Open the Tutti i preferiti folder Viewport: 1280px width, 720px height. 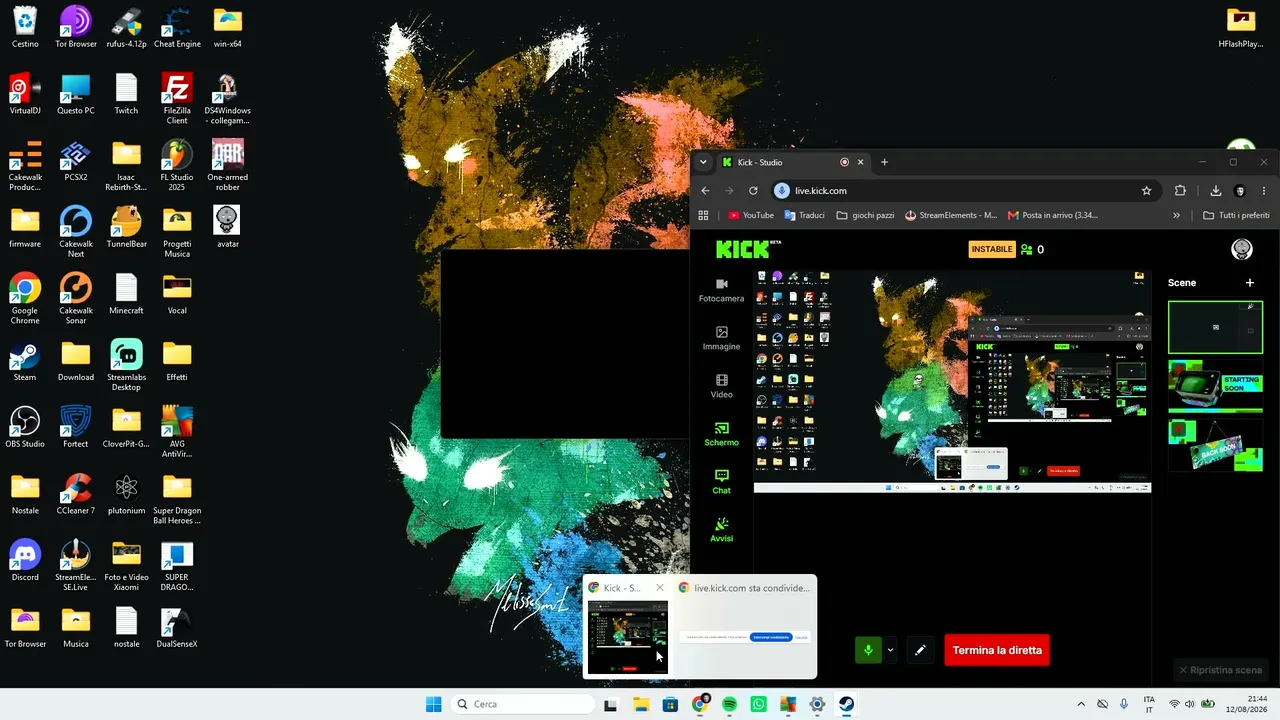1236,215
